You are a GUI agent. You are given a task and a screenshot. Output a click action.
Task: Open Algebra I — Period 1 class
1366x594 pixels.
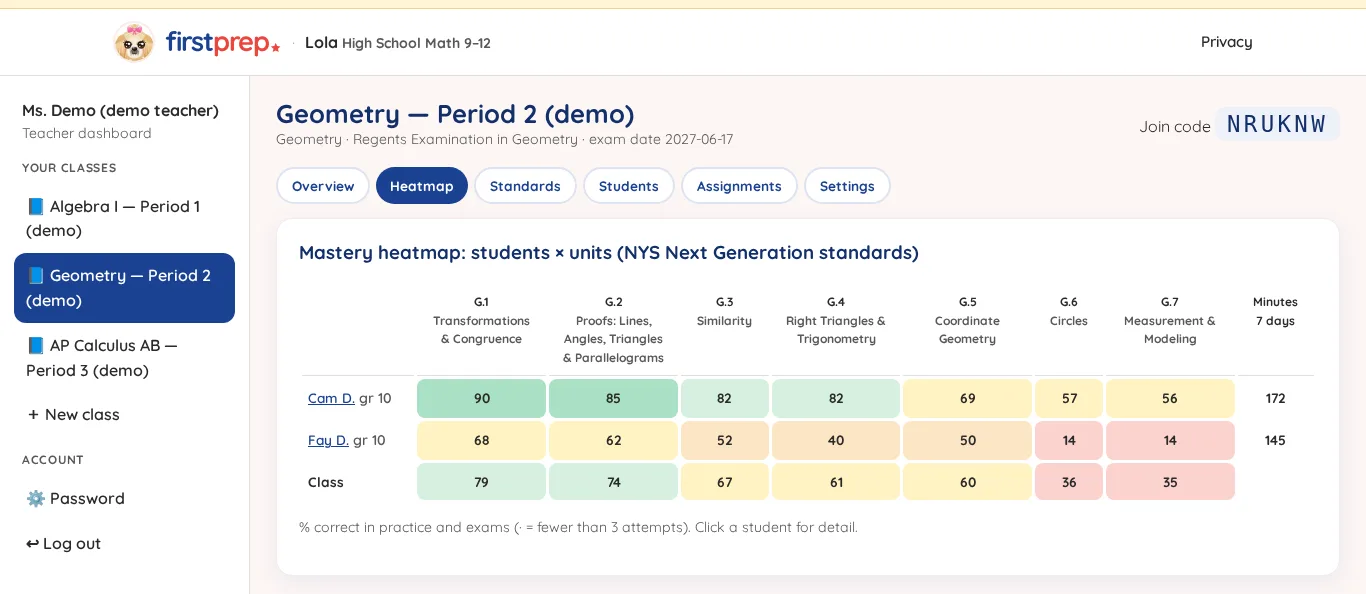click(124, 218)
